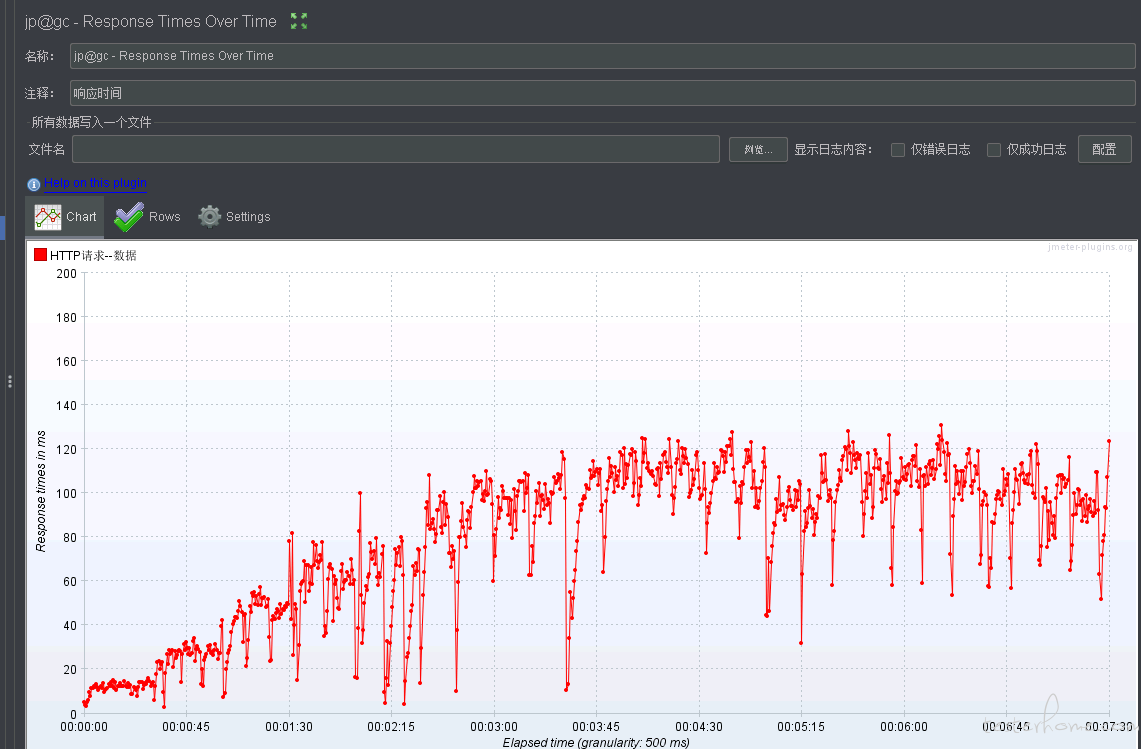Click the 00:05:15 time label
This screenshot has width=1141, height=749.
(x=801, y=726)
